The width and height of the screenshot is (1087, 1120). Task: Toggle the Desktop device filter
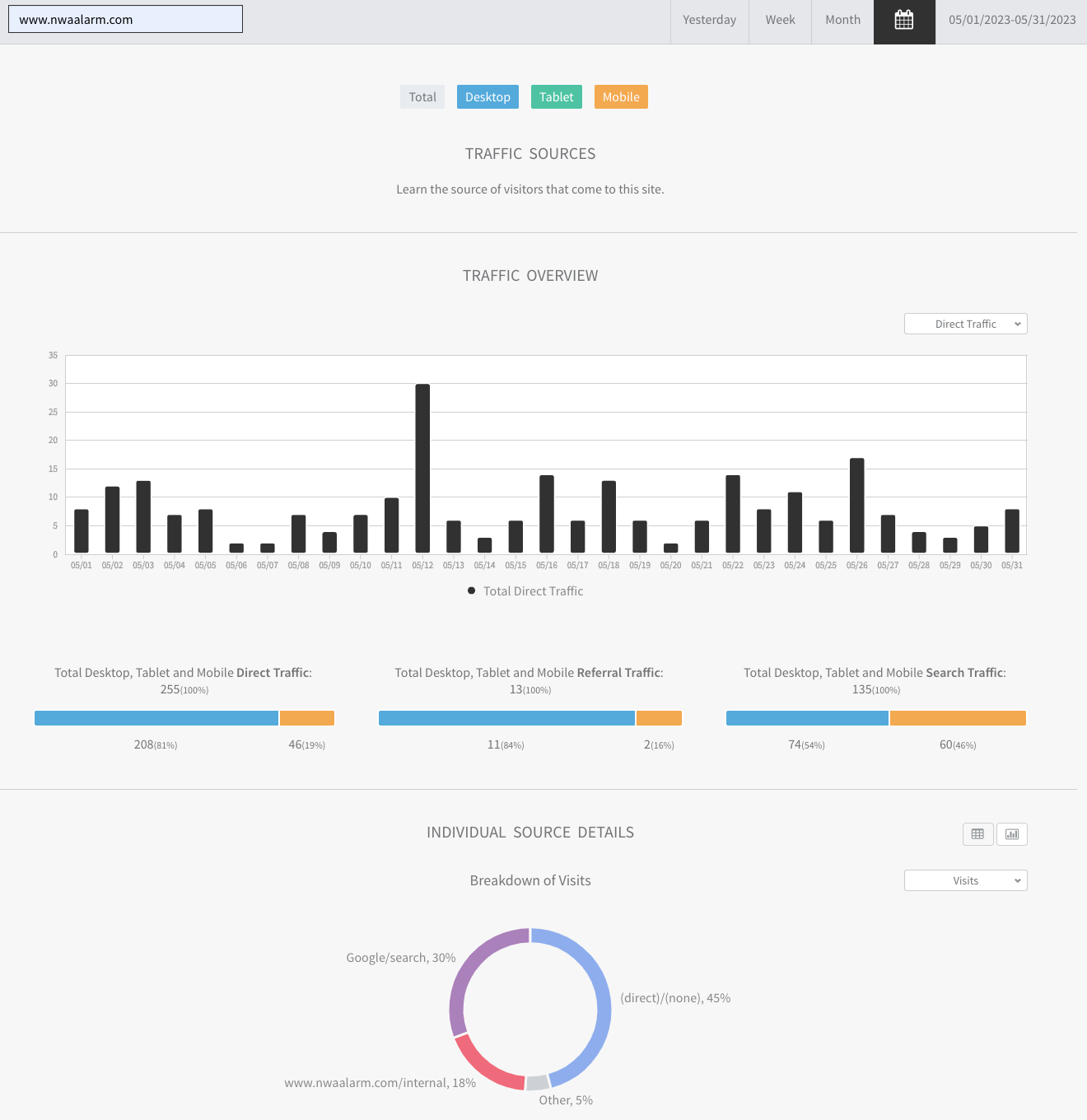488,97
